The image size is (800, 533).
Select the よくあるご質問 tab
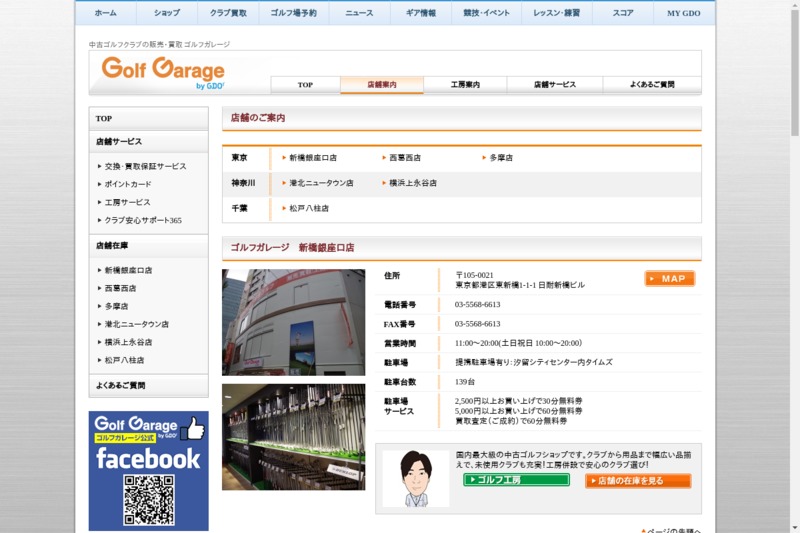pos(652,85)
